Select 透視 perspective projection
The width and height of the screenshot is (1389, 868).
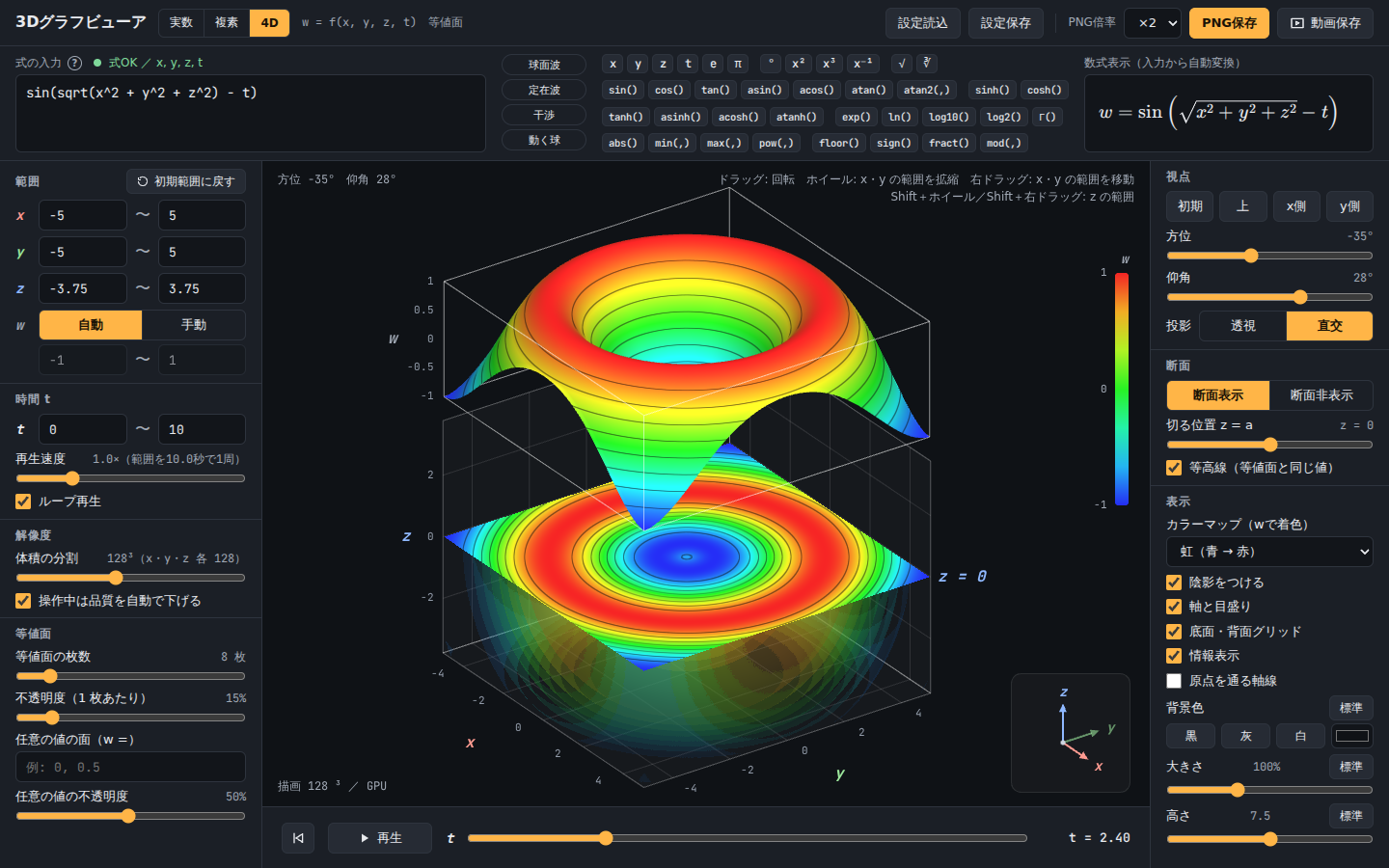(x=1243, y=326)
